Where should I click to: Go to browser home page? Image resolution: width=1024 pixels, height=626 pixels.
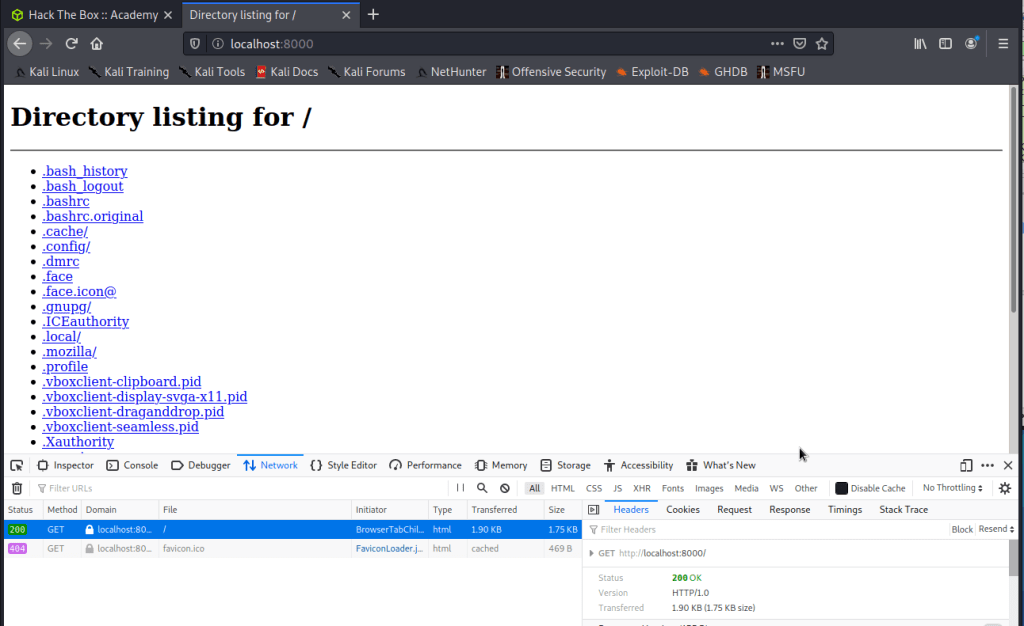[97, 44]
